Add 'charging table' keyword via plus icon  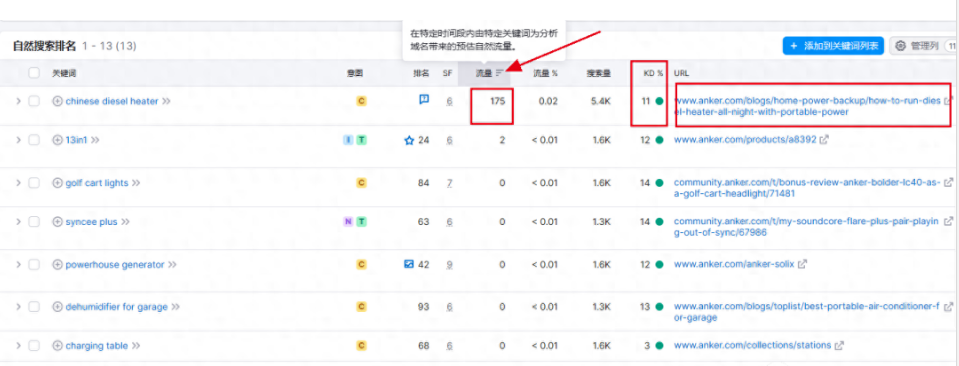(57, 346)
